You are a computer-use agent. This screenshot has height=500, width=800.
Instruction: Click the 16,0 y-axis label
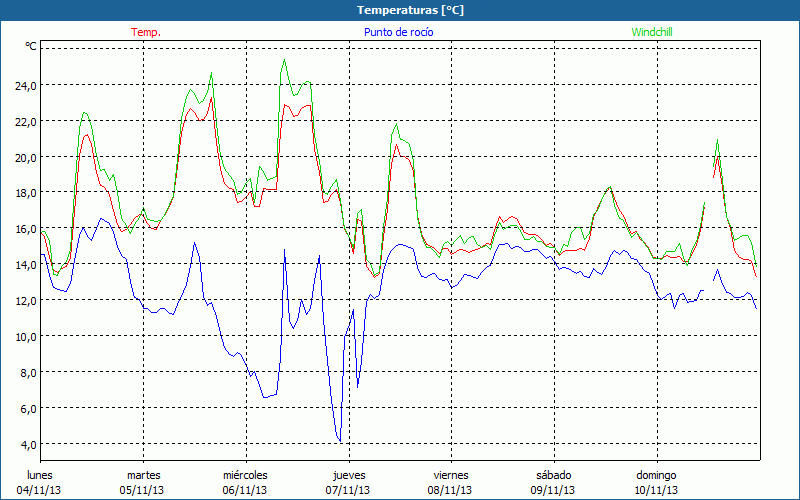(23, 229)
